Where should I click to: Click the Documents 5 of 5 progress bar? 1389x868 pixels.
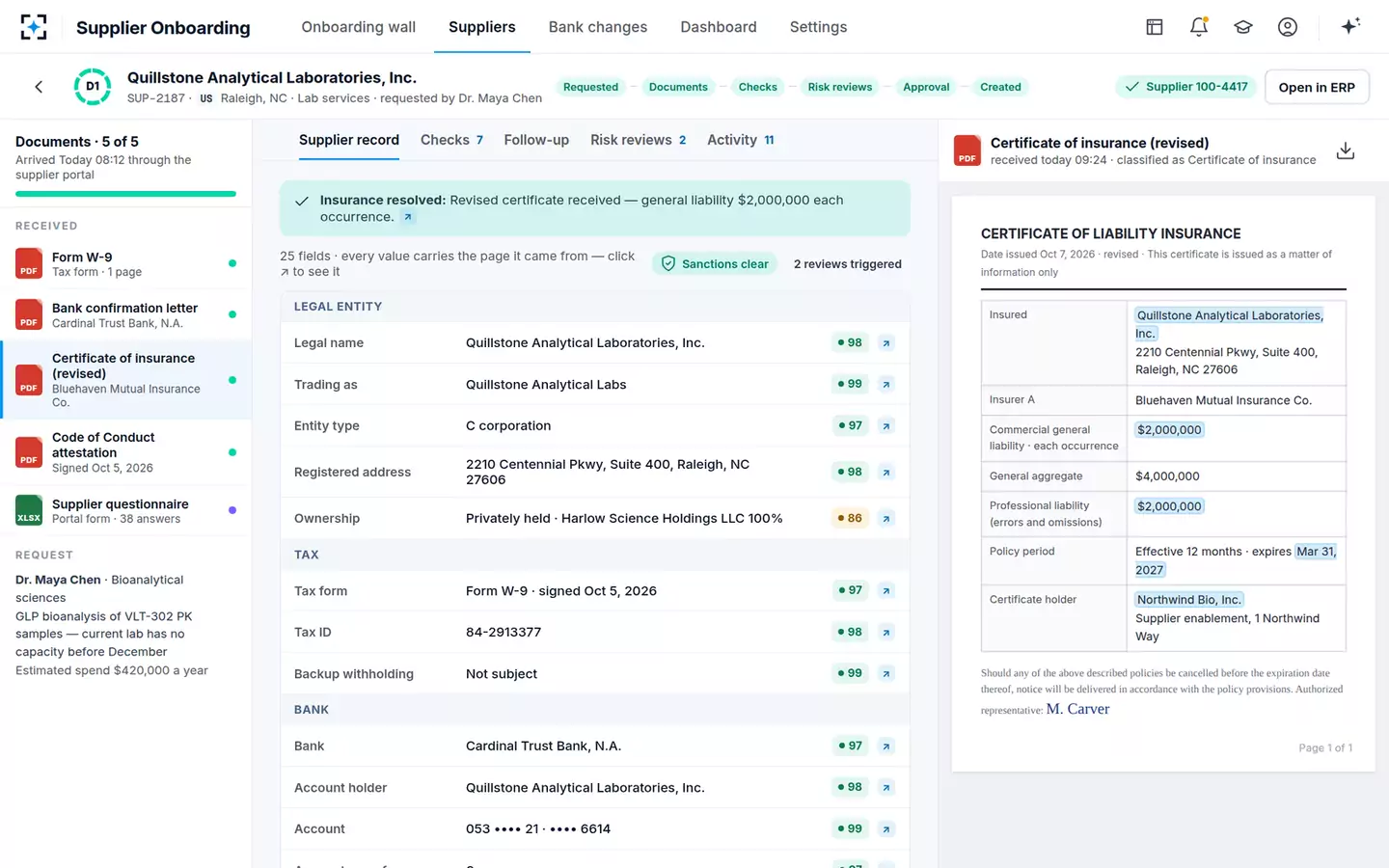click(125, 194)
